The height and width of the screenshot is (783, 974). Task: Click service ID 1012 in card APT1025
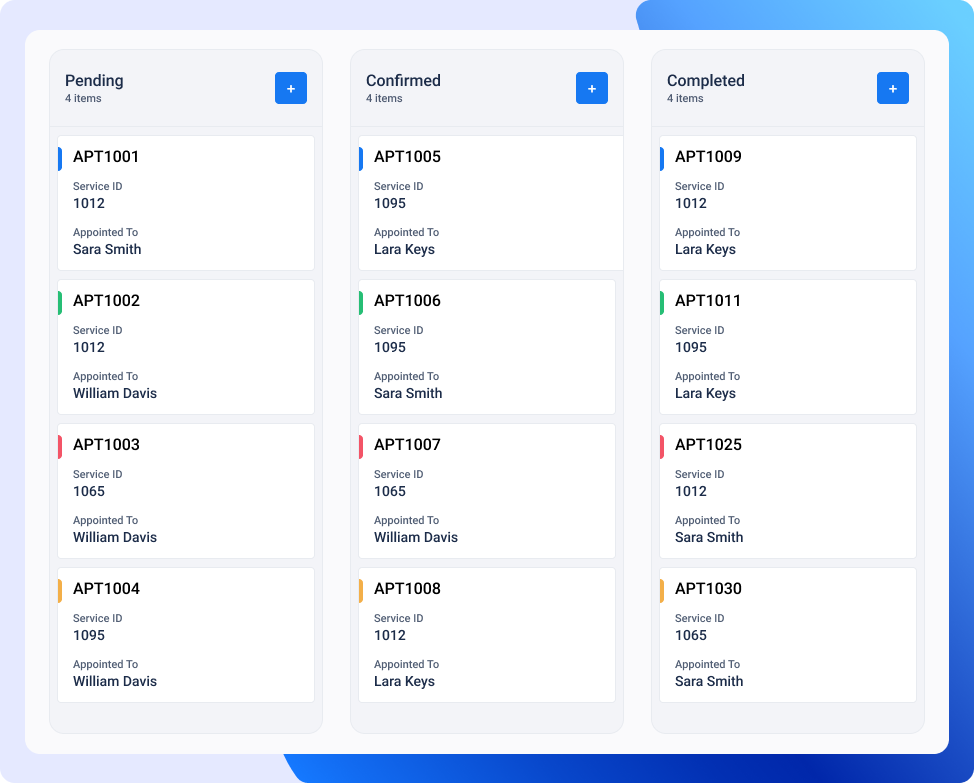point(691,491)
